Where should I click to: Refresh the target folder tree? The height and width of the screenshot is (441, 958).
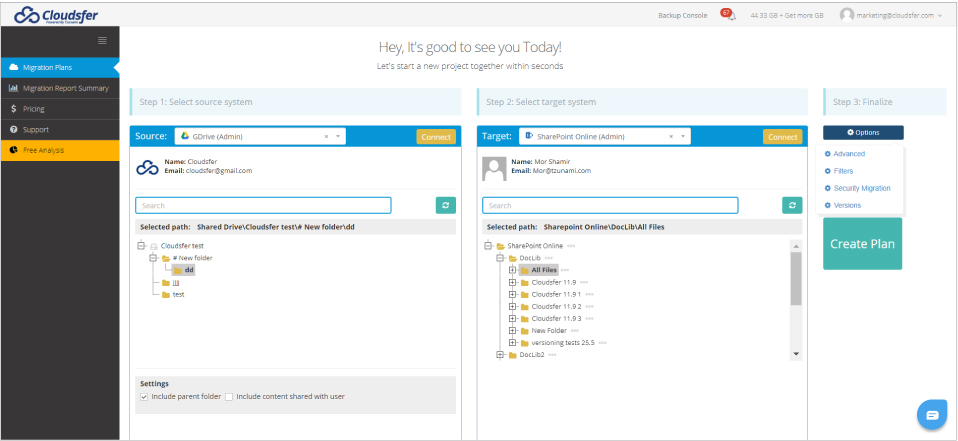(792, 205)
